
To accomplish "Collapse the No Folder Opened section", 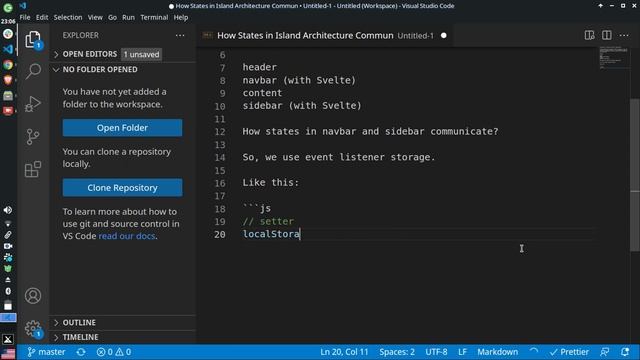I will click(99, 69).
